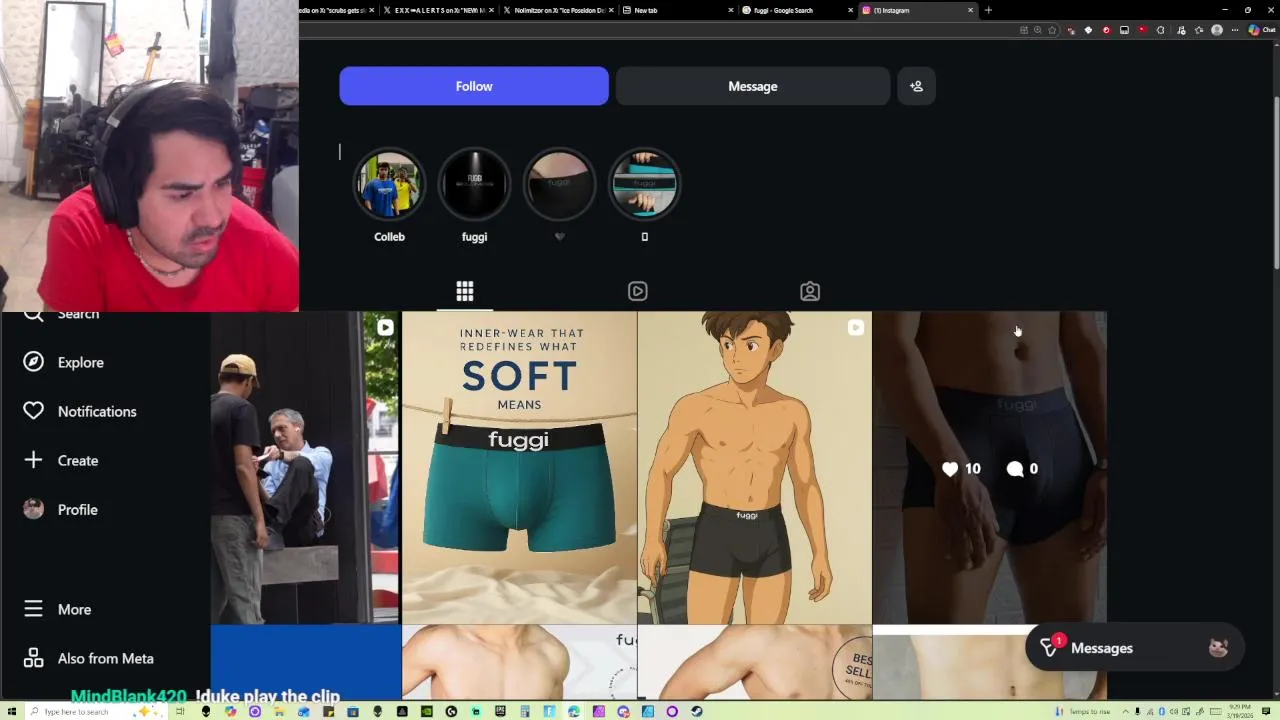Click the Create plus icon
Screen dimensions: 1280x720
click(x=34, y=460)
